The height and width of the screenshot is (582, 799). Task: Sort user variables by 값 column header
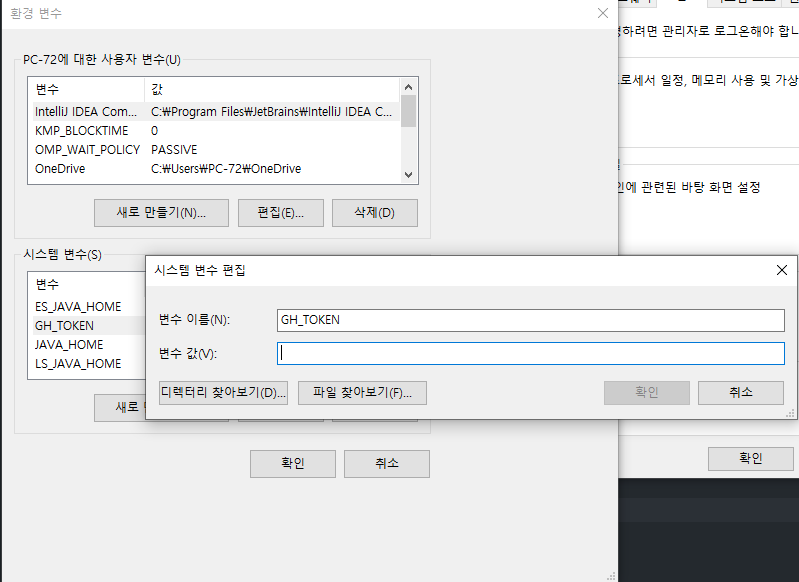point(270,89)
